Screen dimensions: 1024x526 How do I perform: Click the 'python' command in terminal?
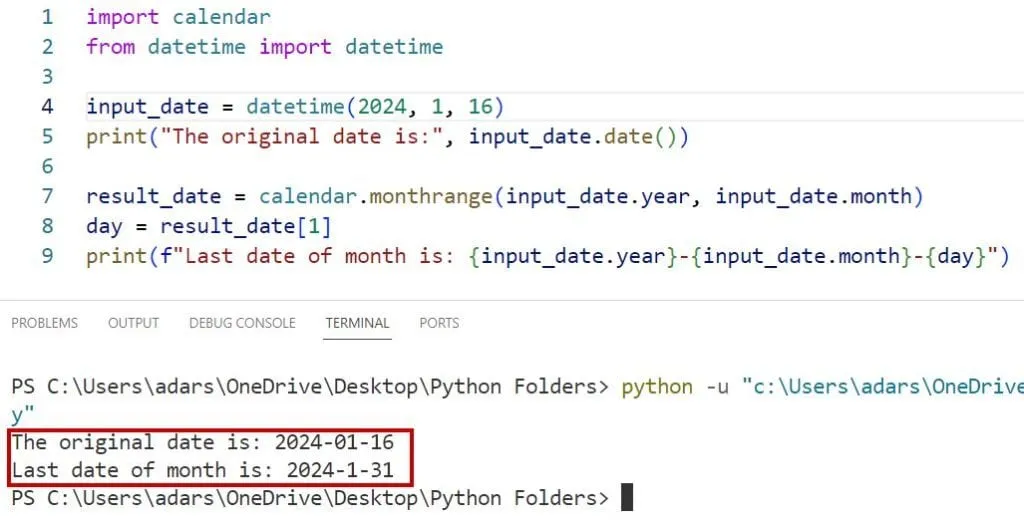point(658,386)
